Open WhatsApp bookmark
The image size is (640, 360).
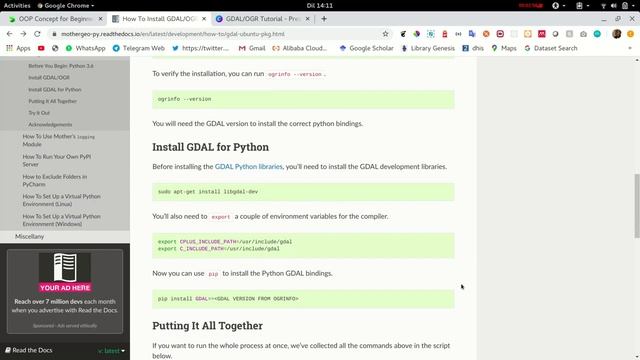pos(85,48)
